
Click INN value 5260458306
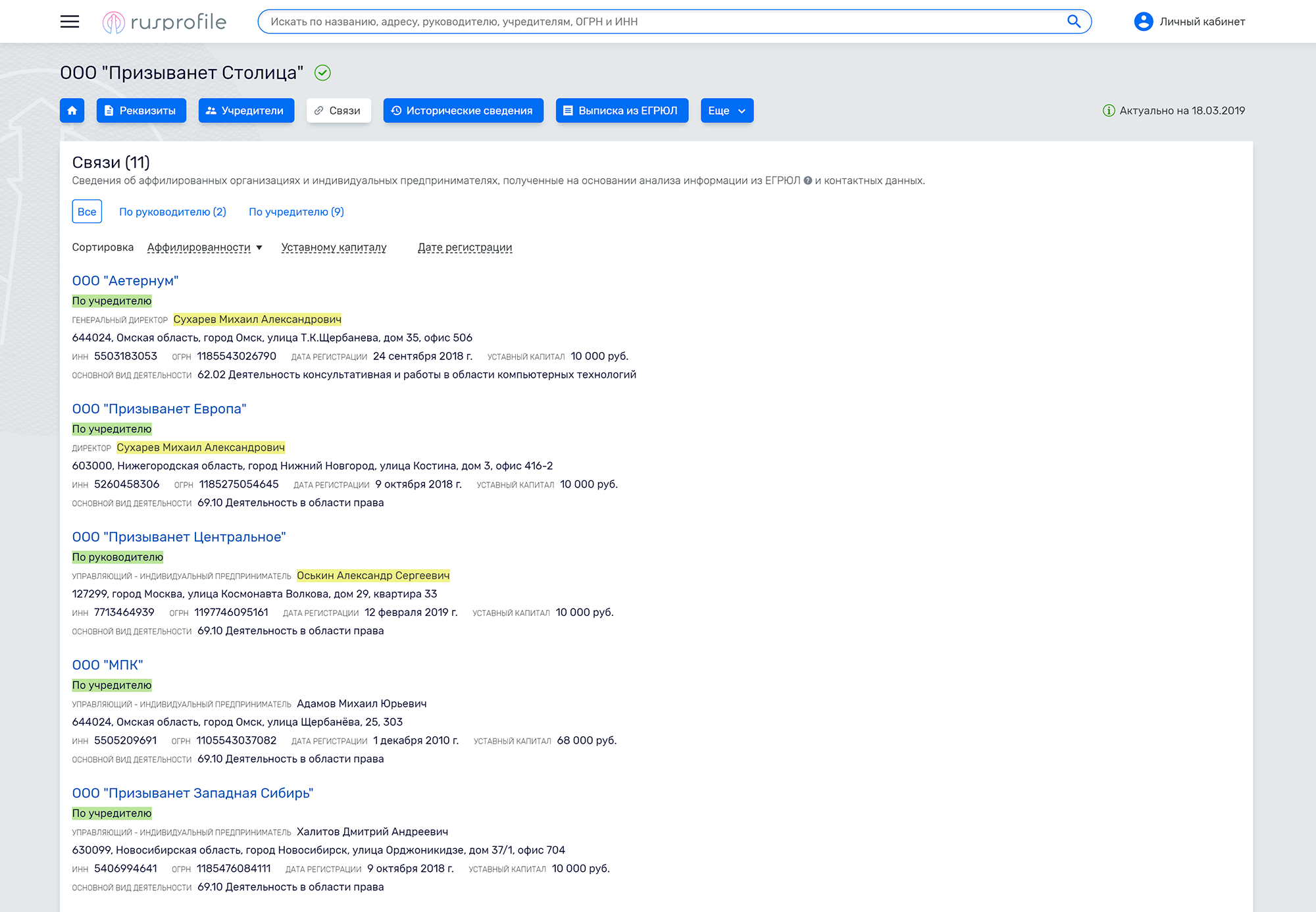127,484
